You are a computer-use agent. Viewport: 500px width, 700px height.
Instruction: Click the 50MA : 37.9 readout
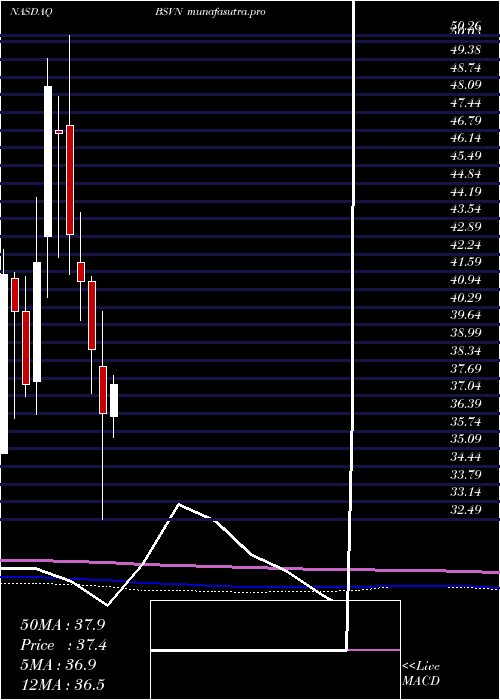pos(63,625)
